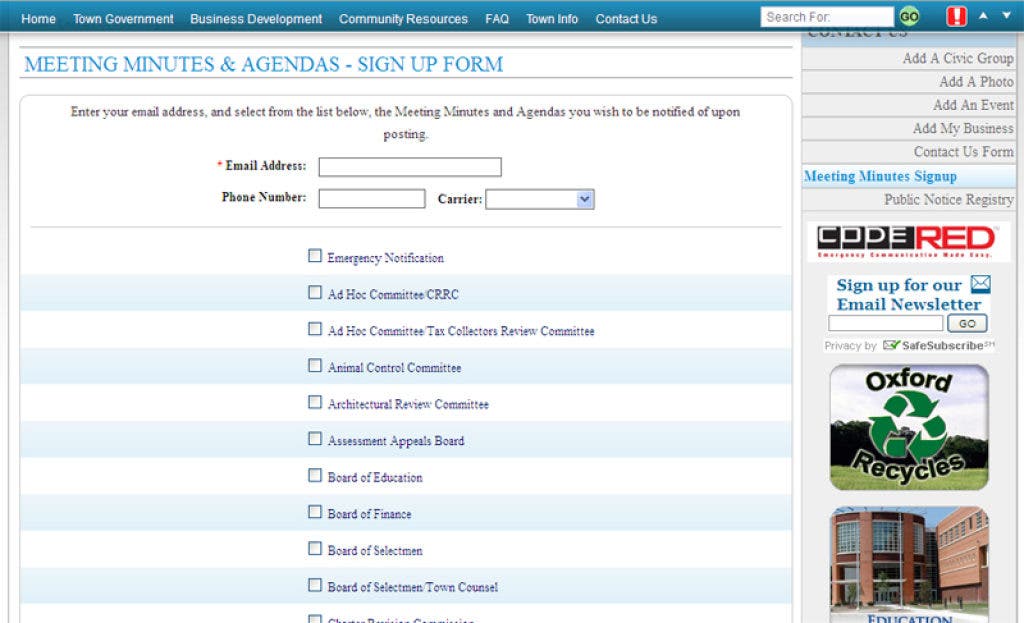Screen dimensions: 1024x623
Task: Click the SafeSubscribe privacy logo
Action: (938, 346)
